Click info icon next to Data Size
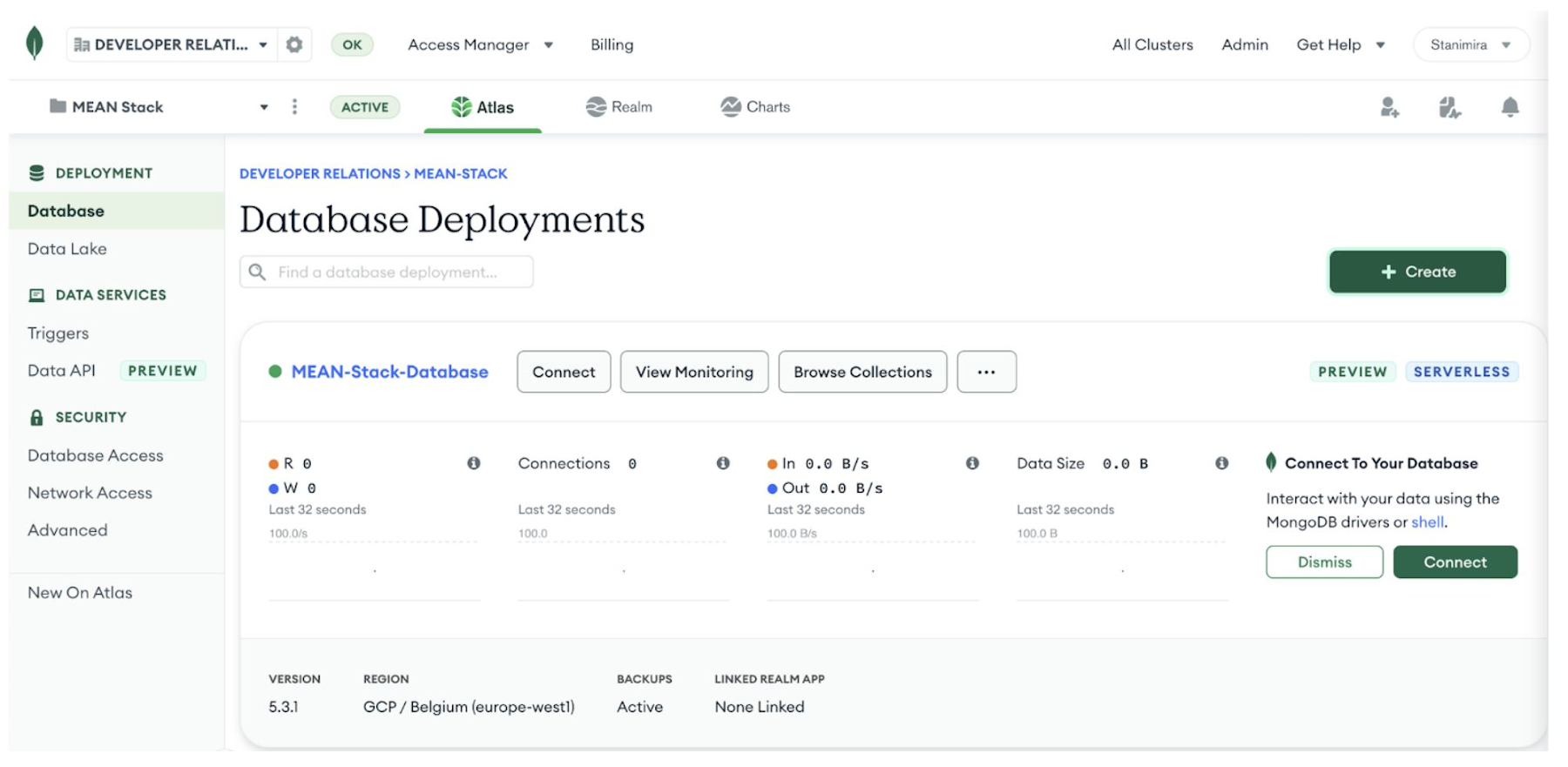The width and height of the screenshot is (1568, 767). (1222, 463)
